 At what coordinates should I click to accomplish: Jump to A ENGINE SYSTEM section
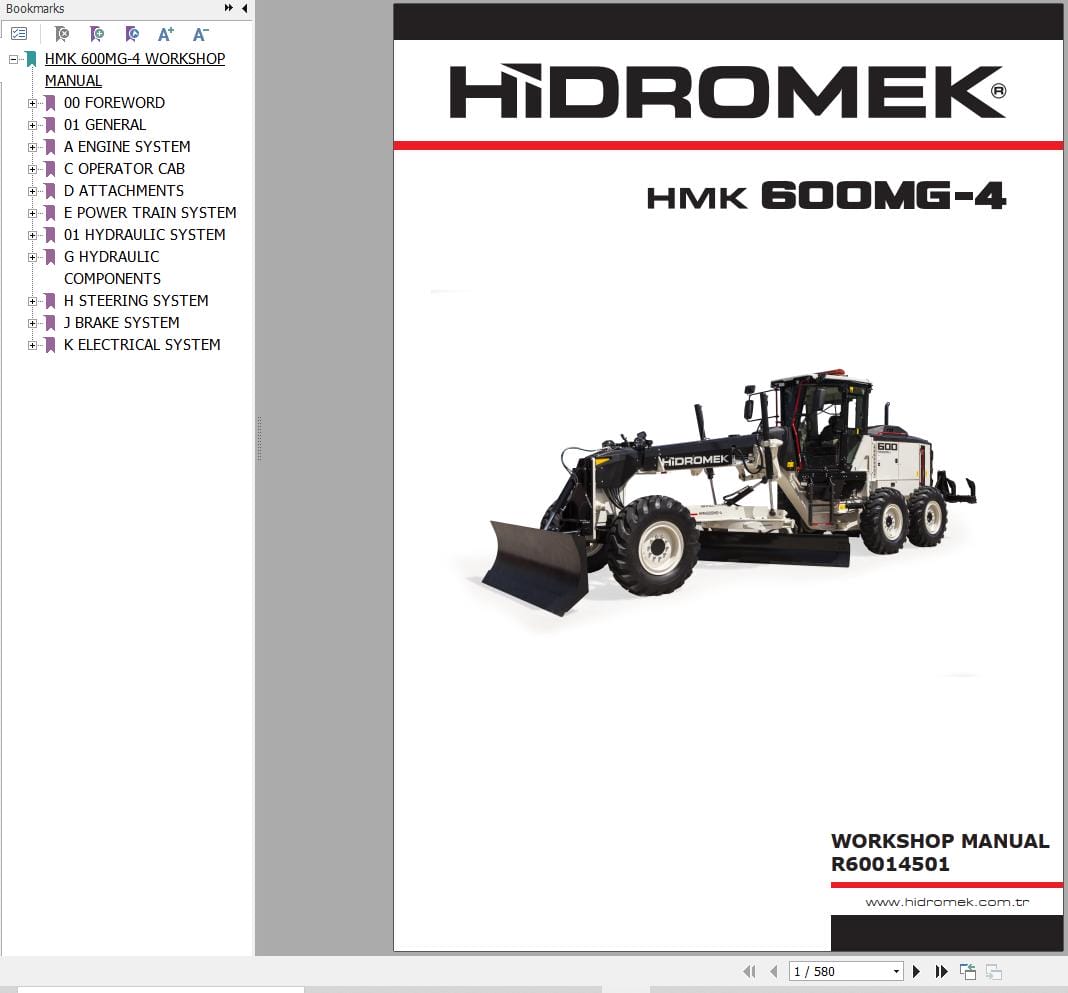pyautogui.click(x=127, y=146)
